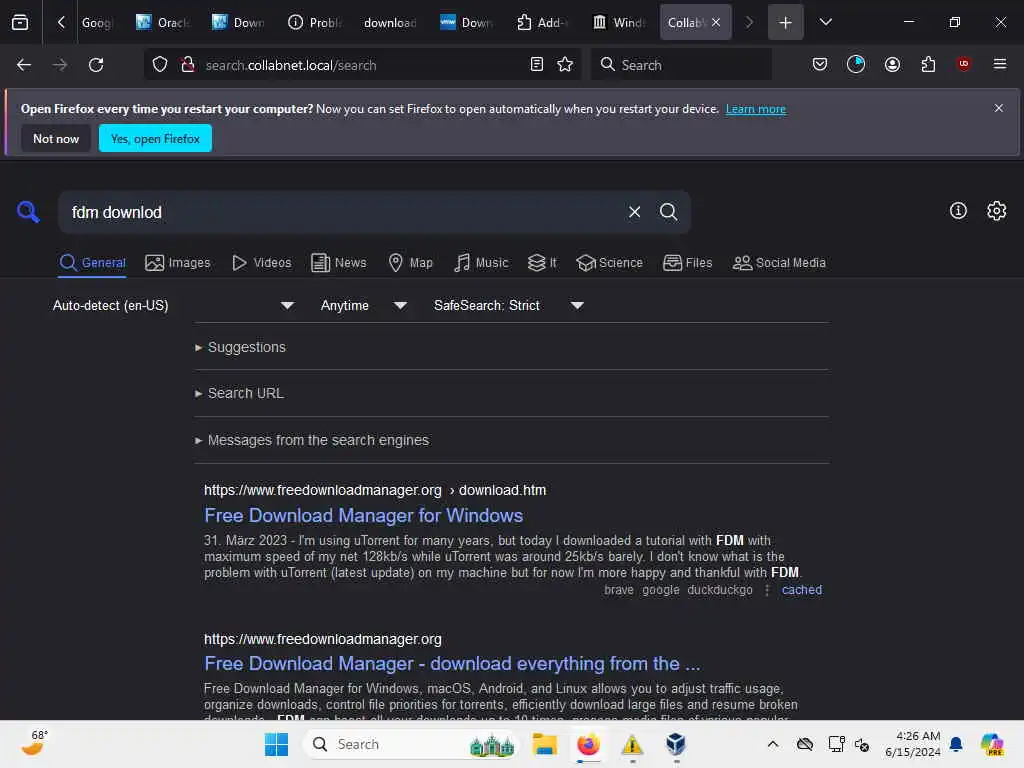1024x768 pixels.
Task: Open the notifications bell in taskbar
Action: pos(956,744)
